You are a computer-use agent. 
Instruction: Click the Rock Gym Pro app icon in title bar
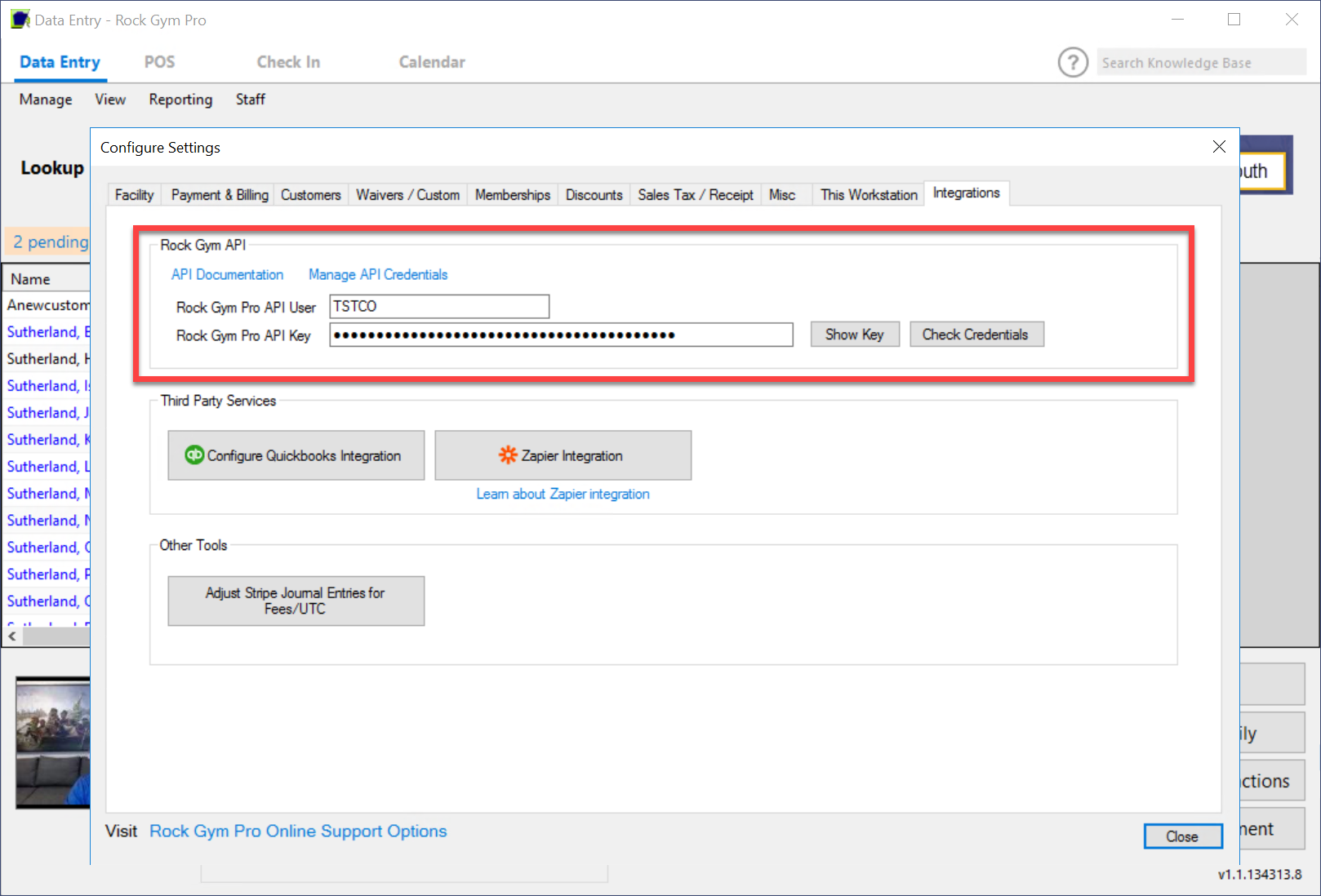tap(20, 20)
